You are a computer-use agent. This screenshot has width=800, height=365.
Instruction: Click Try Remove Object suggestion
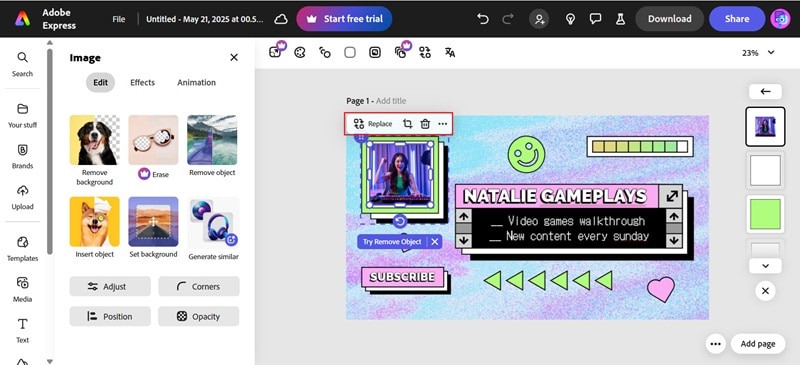click(x=392, y=241)
